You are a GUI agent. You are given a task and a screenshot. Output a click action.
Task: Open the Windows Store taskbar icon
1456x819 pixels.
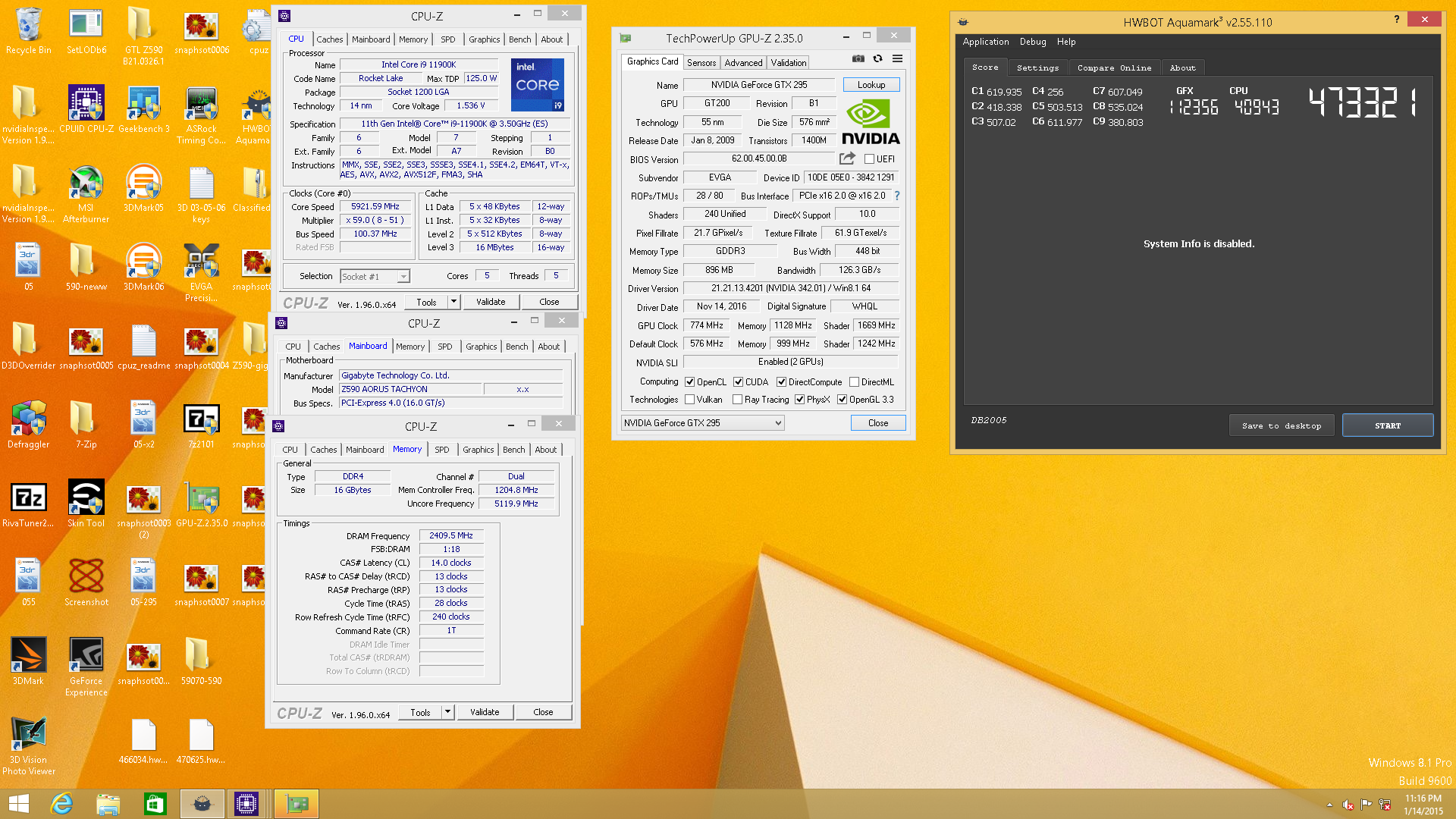155,804
